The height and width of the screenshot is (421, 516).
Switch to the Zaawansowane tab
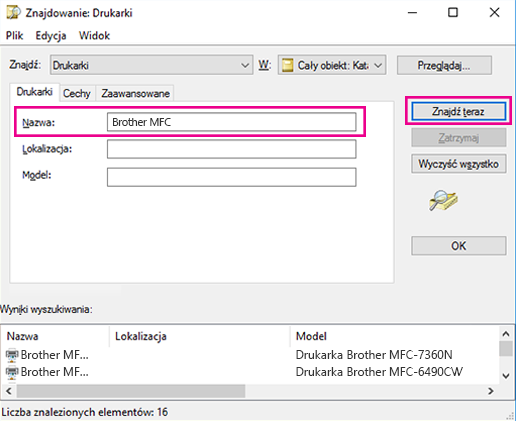tap(135, 93)
